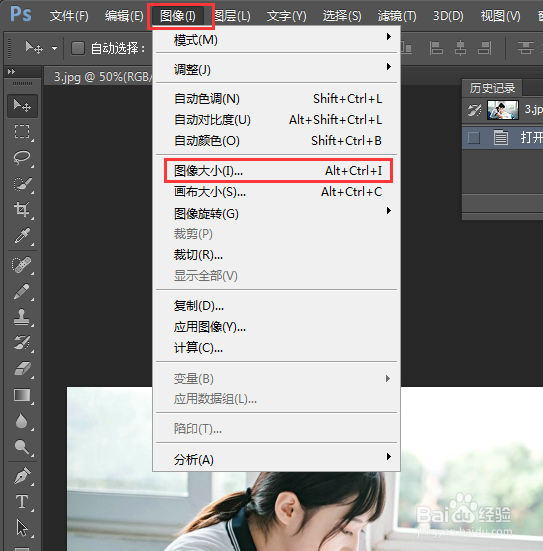Open the 文件(F) menu
The image size is (543, 551).
click(x=69, y=16)
